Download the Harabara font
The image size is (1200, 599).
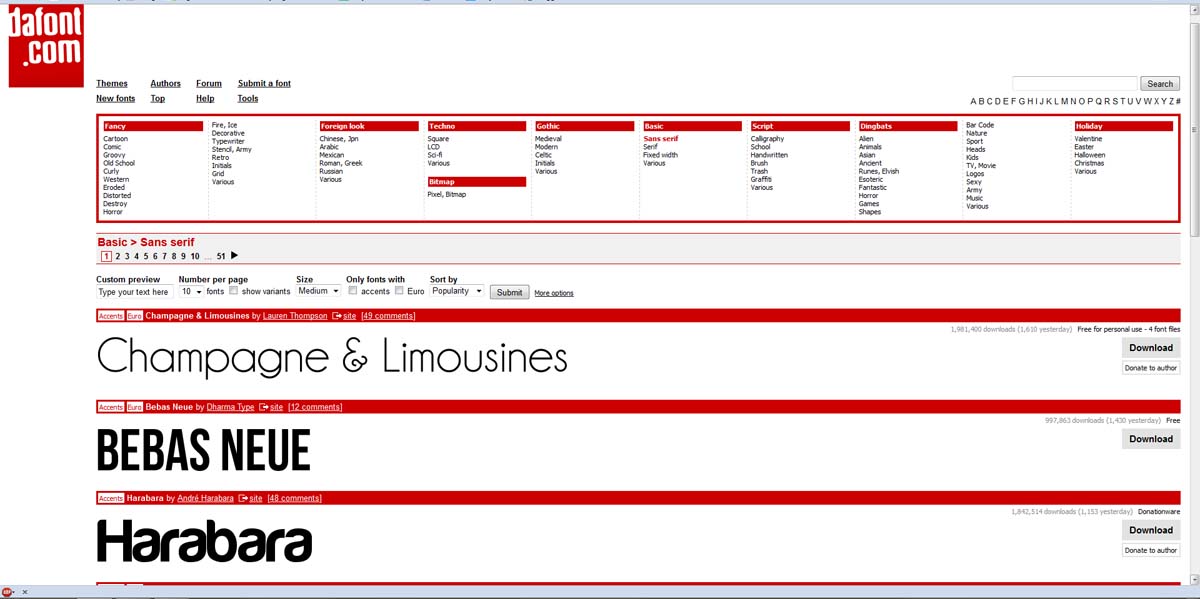coord(1151,530)
